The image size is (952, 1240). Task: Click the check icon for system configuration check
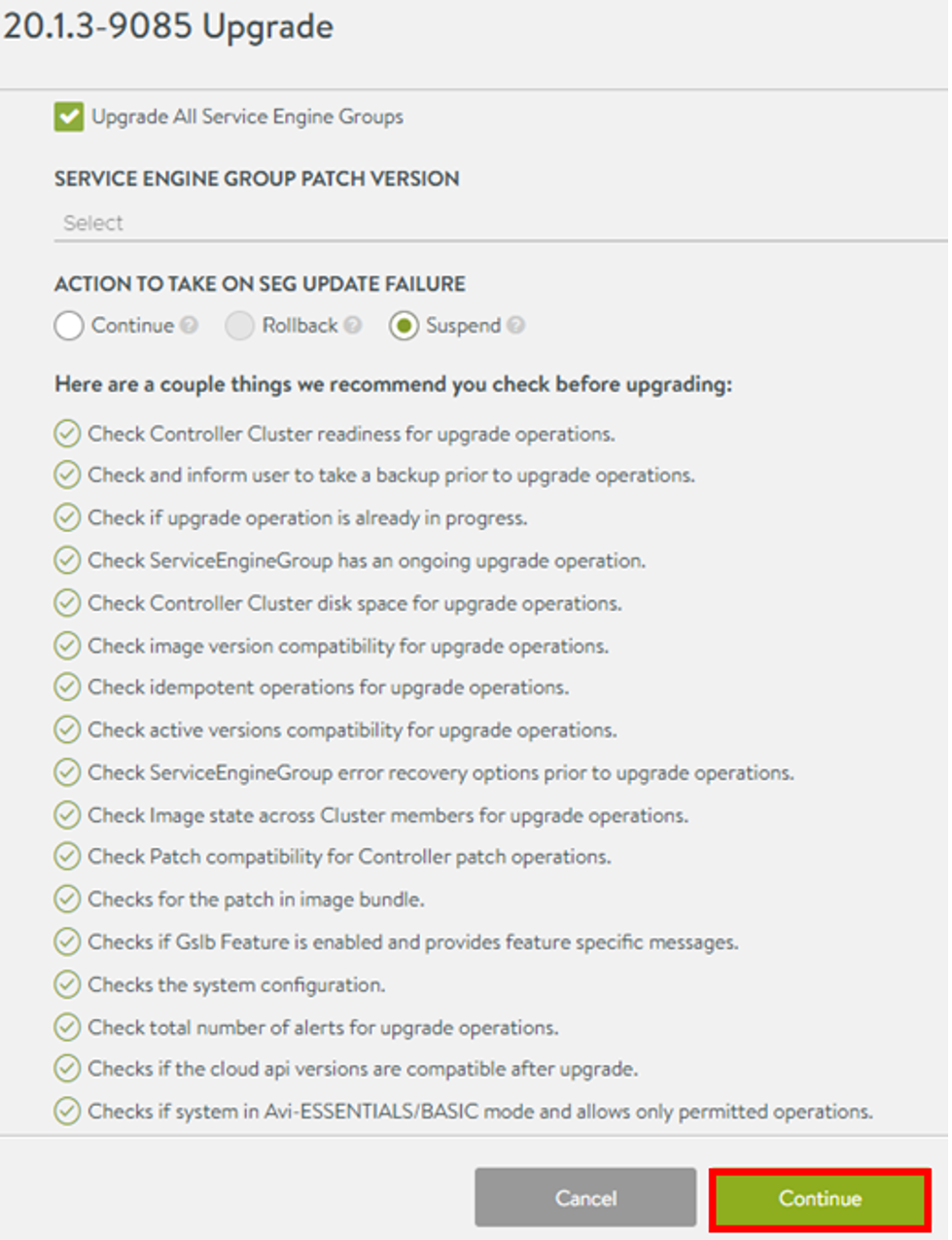tap(66, 983)
